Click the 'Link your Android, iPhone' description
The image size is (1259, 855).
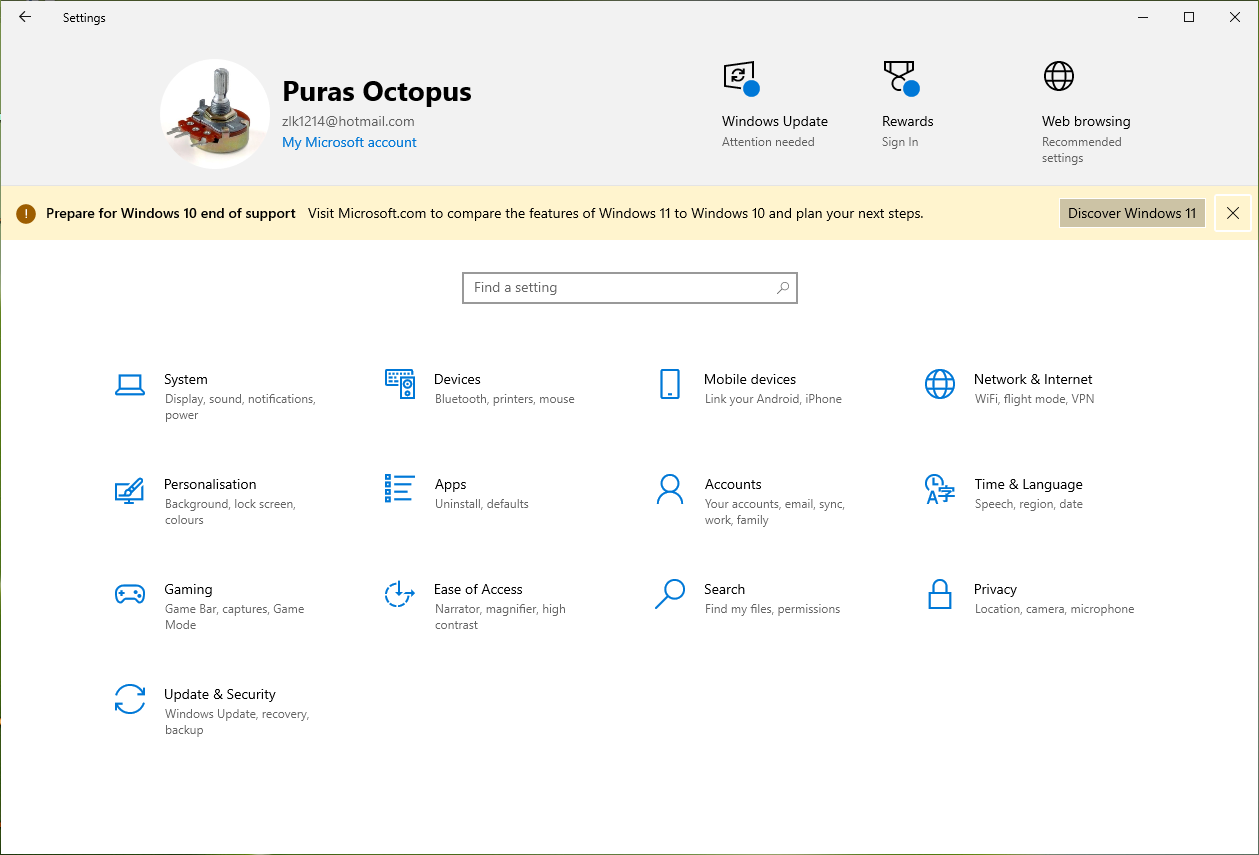point(773,399)
